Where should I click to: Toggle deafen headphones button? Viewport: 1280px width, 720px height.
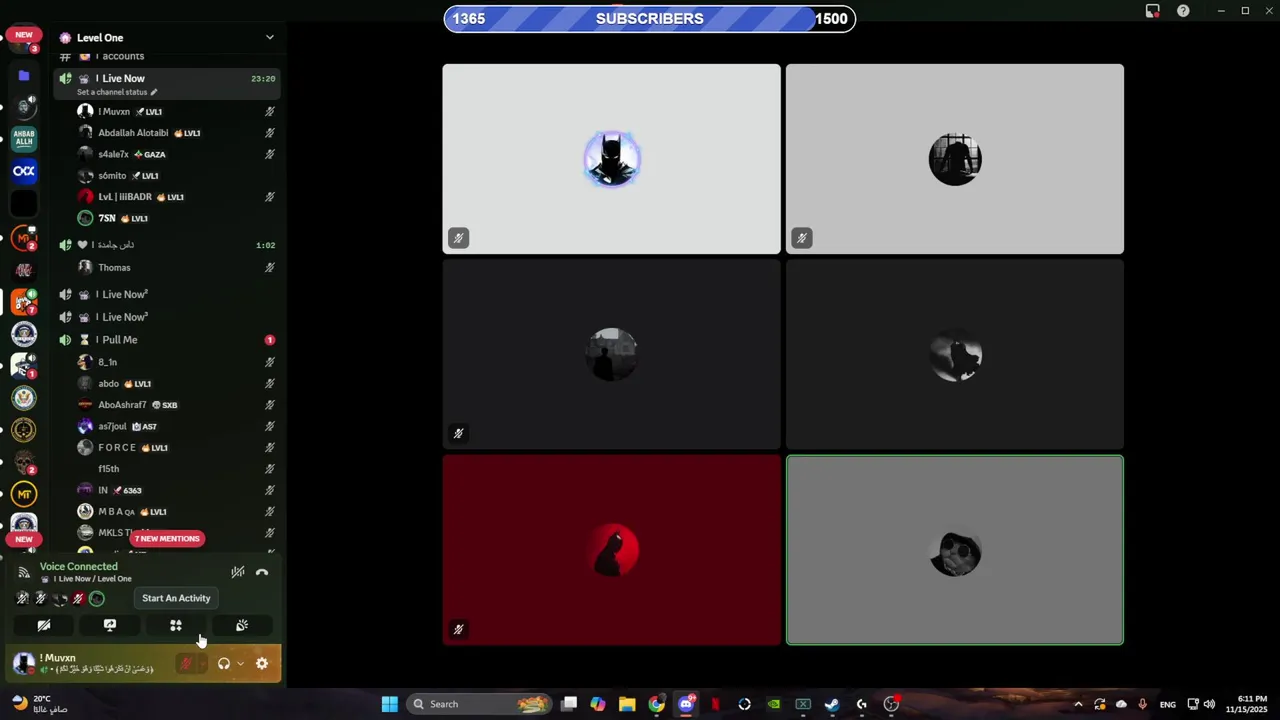(x=224, y=663)
